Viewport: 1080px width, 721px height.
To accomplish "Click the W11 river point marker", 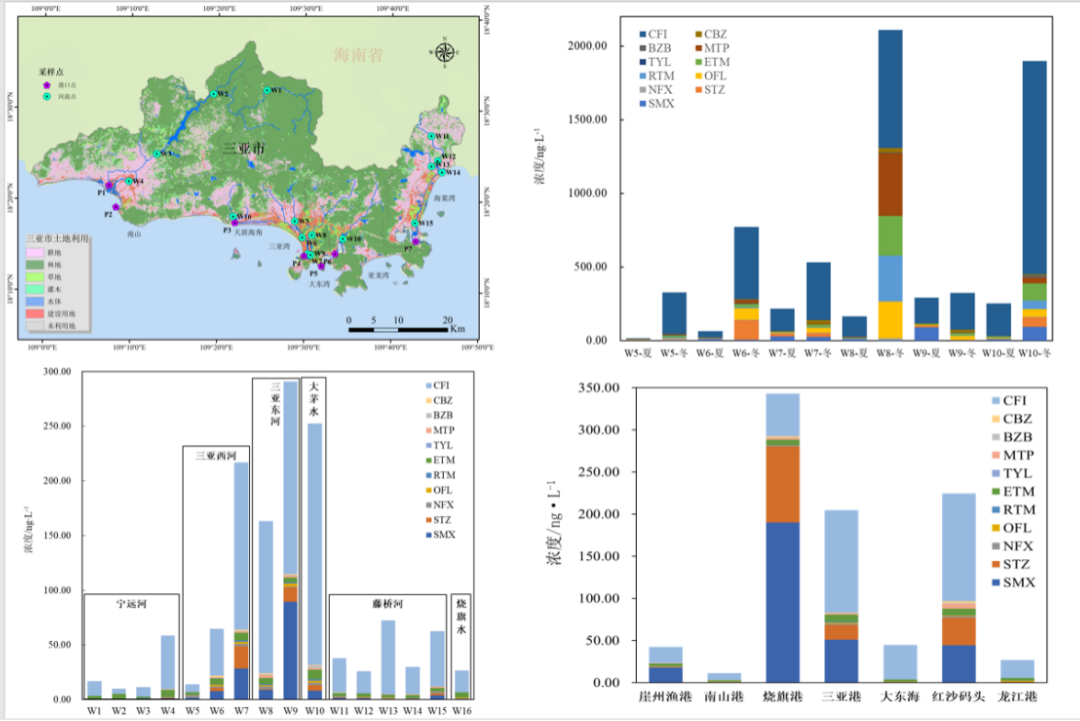I will [431, 136].
